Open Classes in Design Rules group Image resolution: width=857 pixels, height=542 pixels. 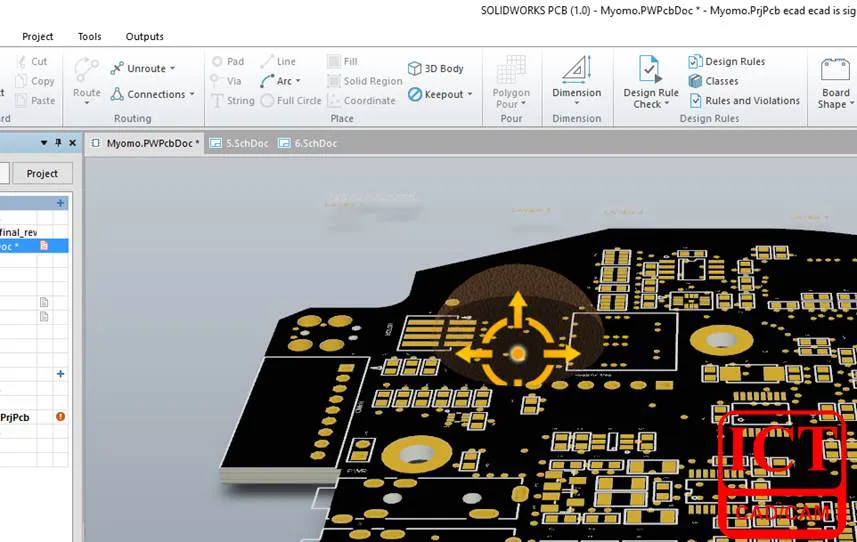click(713, 81)
